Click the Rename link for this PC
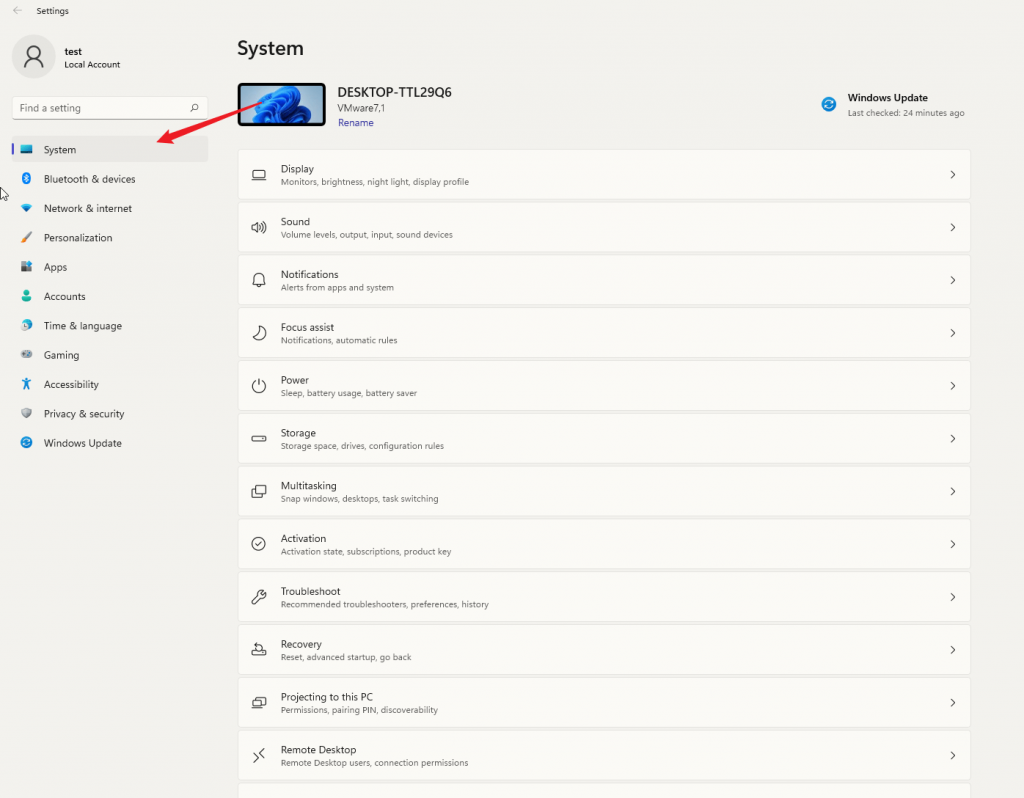The width and height of the screenshot is (1024, 798). click(355, 122)
